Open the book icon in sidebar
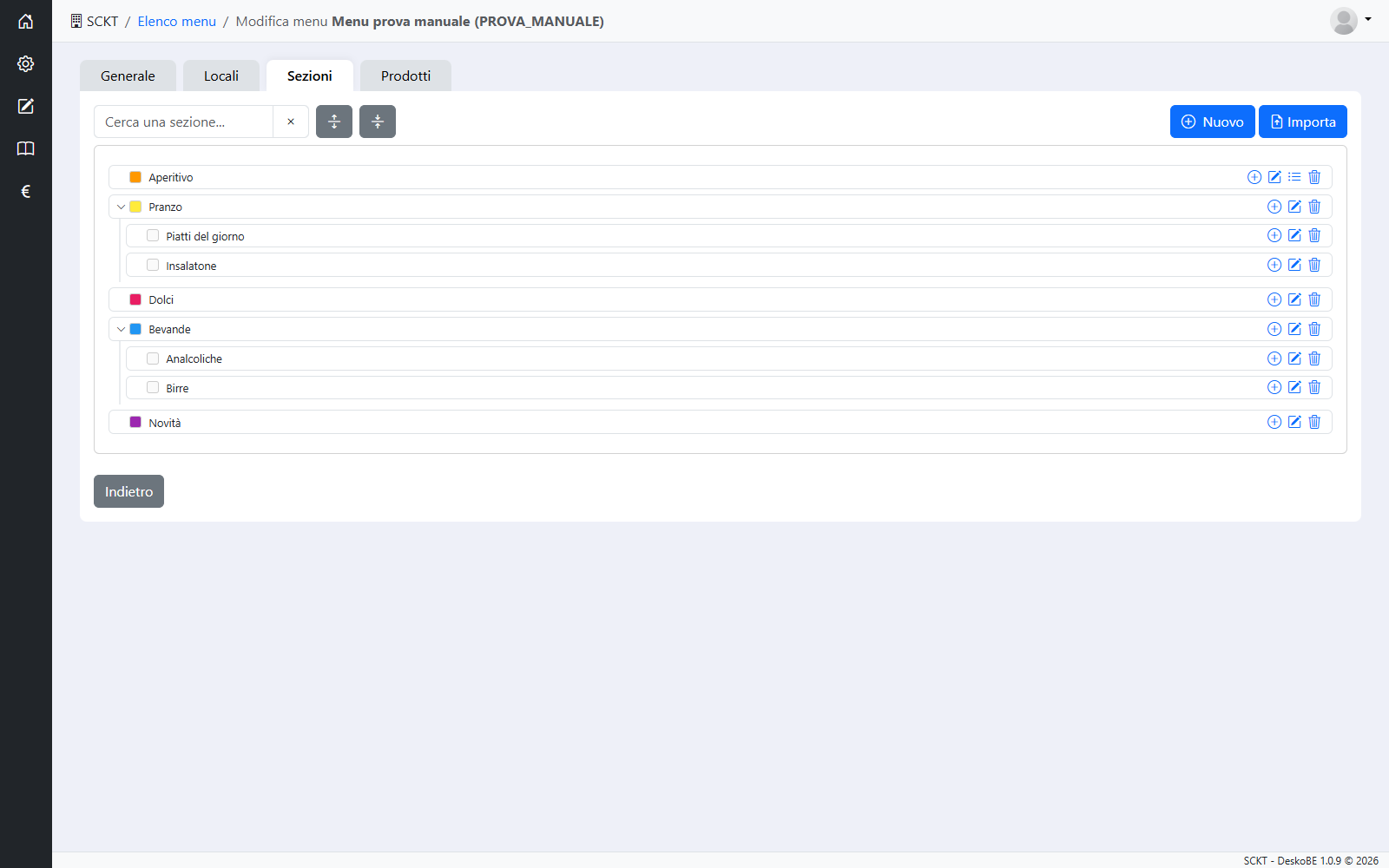Viewport: 1389px width, 868px height. 26,149
